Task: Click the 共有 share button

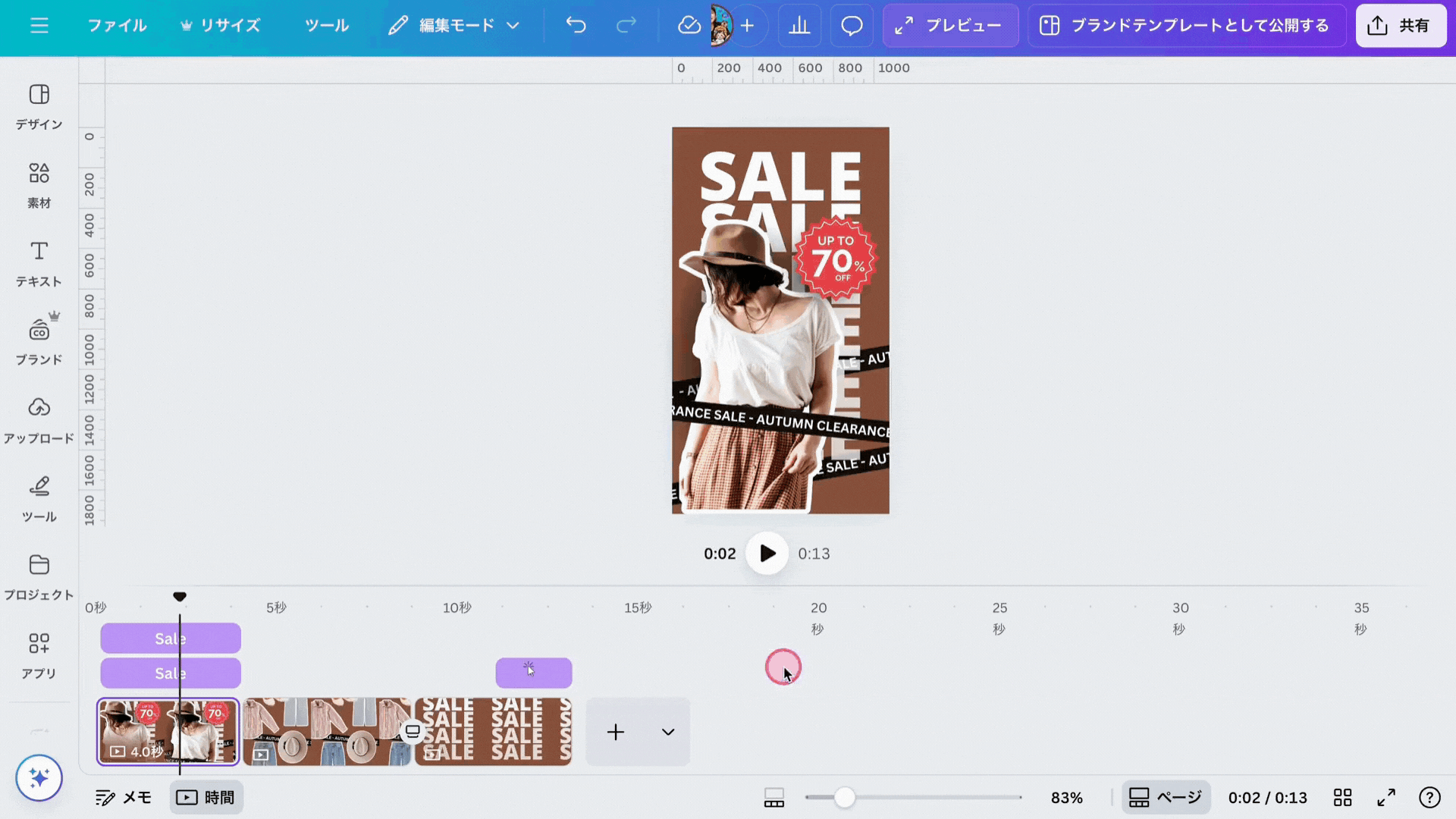Action: tap(1400, 26)
